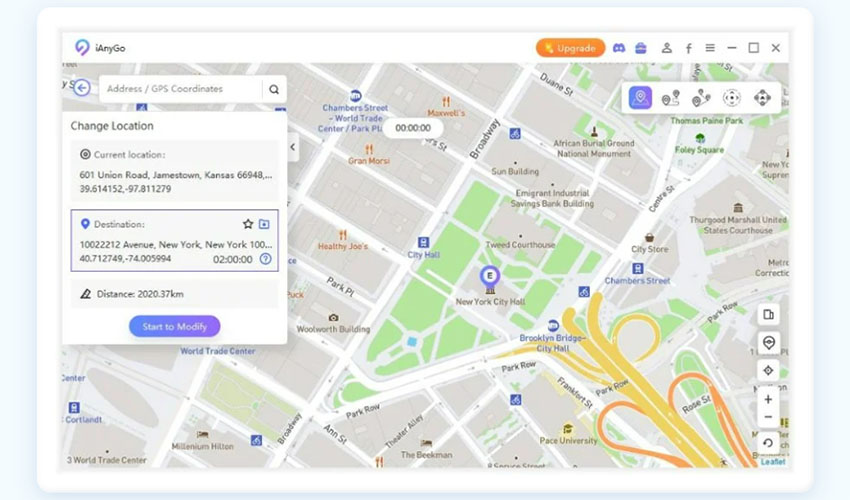This screenshot has height=500, width=850.
Task: Click the back arrow beside search box
Action: [82, 88]
